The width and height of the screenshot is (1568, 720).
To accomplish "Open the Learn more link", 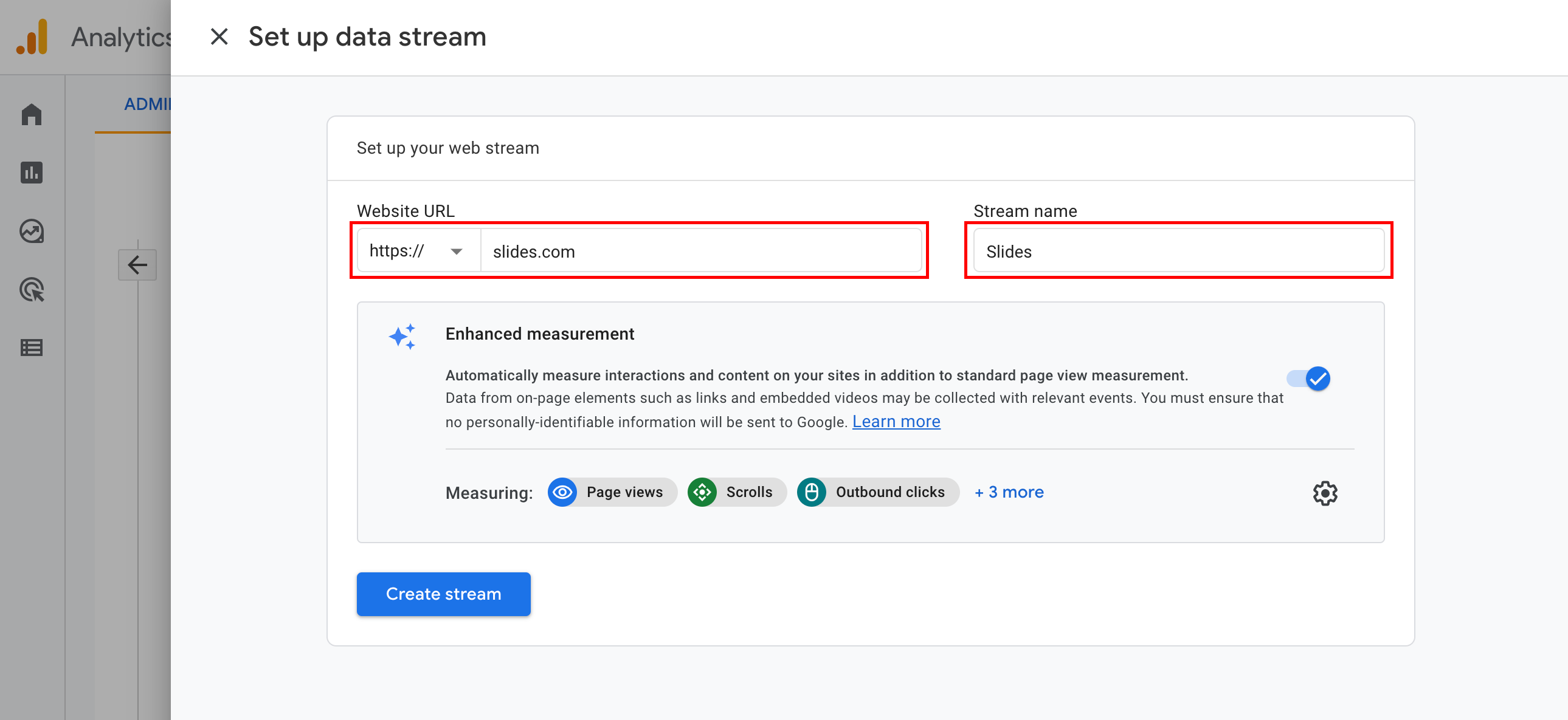I will pos(896,422).
